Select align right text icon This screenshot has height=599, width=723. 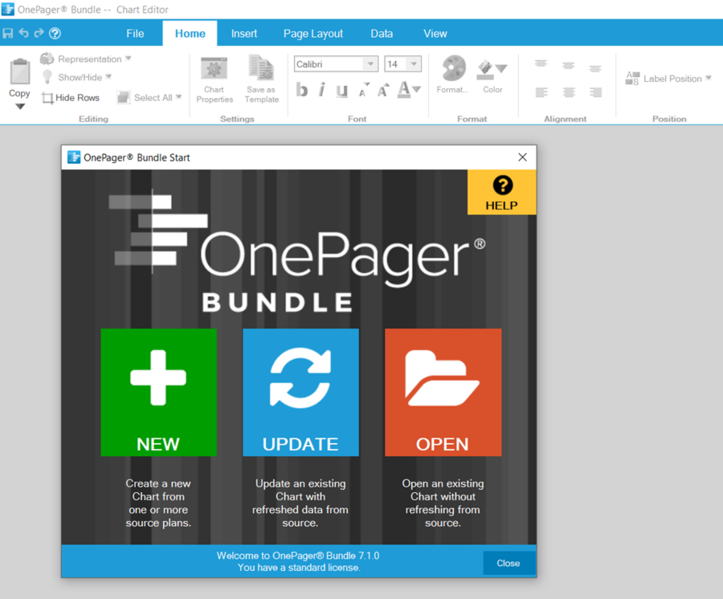(x=595, y=93)
